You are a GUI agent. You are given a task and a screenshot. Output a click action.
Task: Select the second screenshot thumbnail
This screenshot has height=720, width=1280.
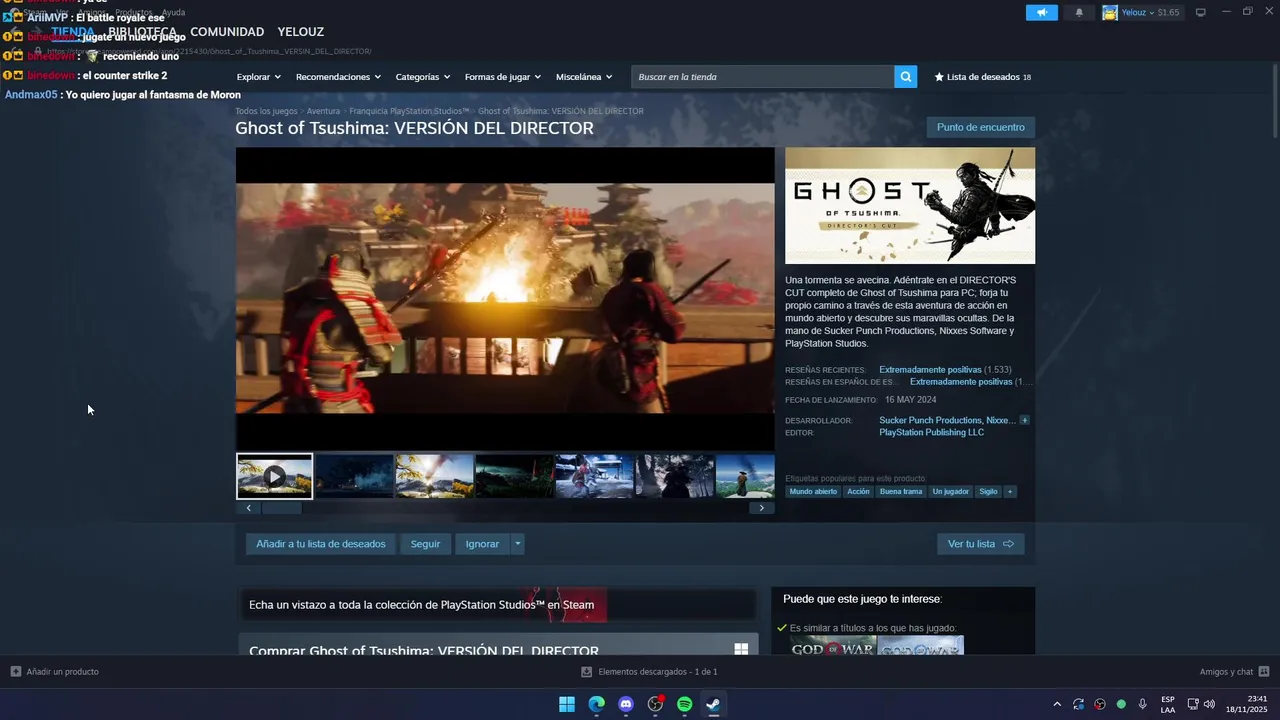[354, 476]
